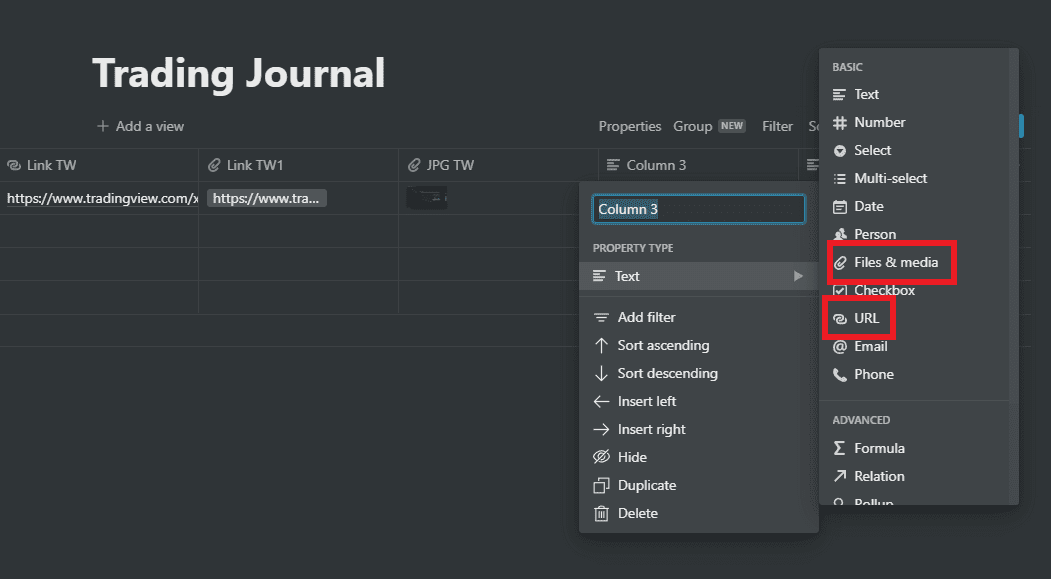Select the Delete menu entry
1051x579 pixels.
[x=698, y=514]
